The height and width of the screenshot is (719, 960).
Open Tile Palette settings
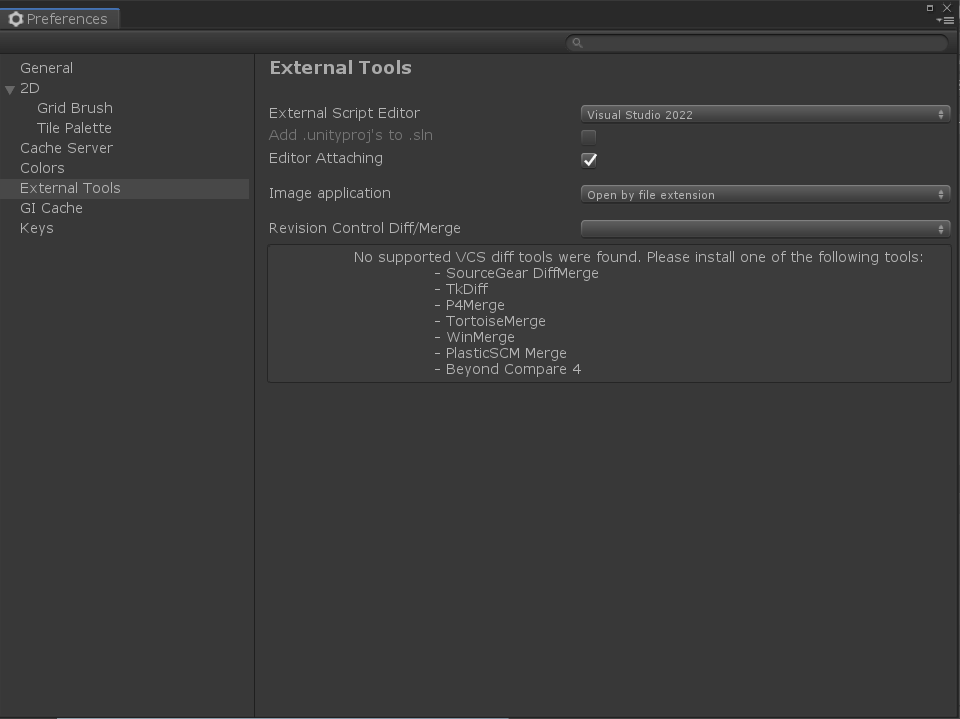coord(74,128)
